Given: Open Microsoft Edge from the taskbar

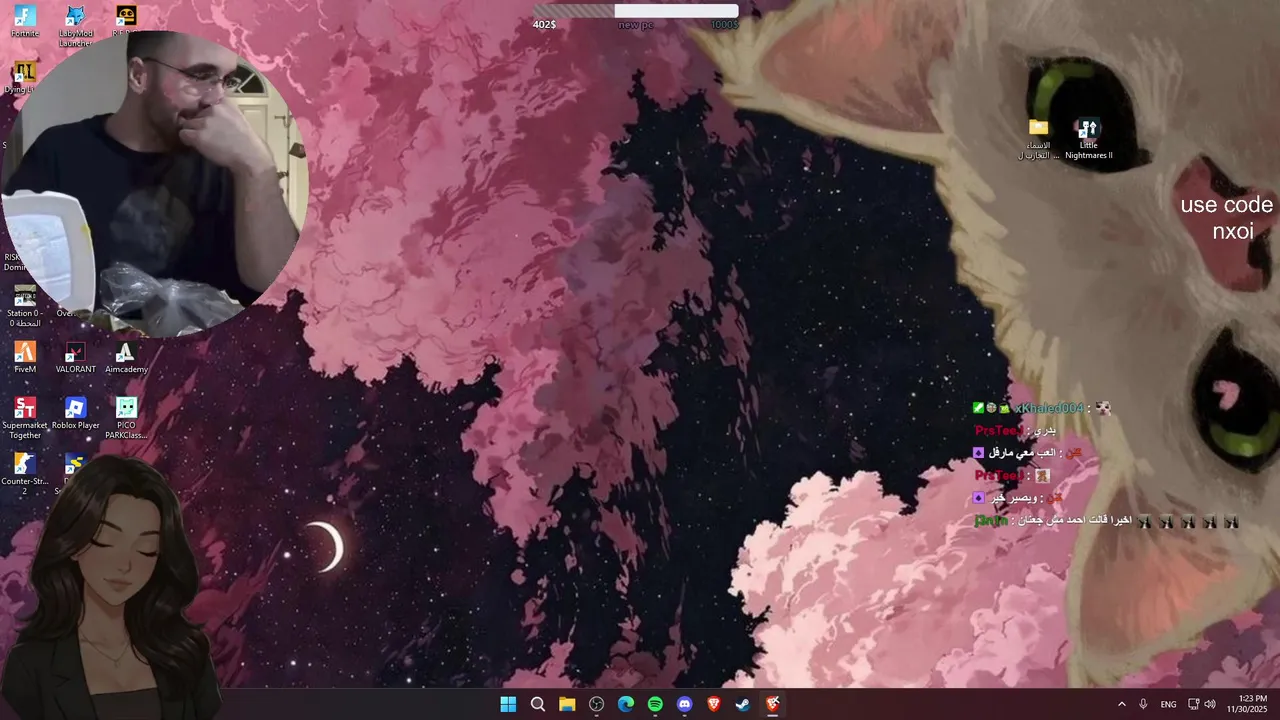Looking at the screenshot, I should 626,704.
